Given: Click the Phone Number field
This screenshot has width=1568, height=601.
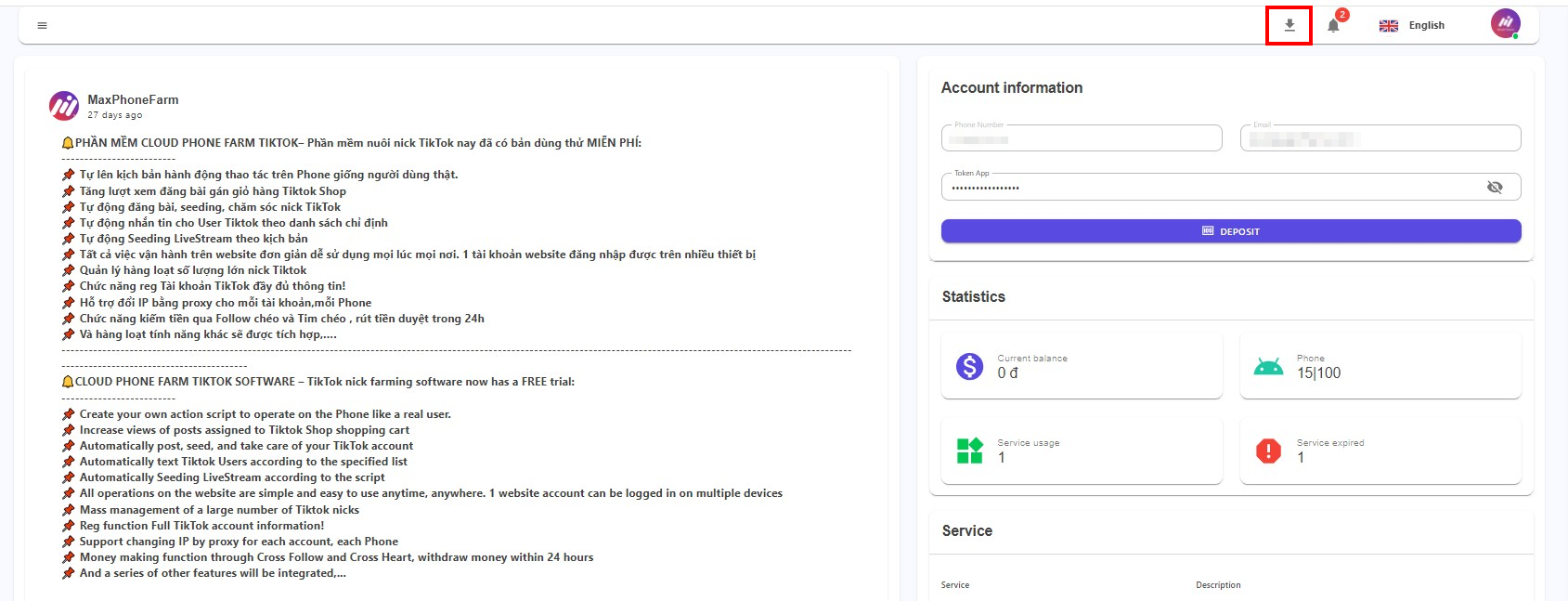Looking at the screenshot, I should click(1082, 138).
